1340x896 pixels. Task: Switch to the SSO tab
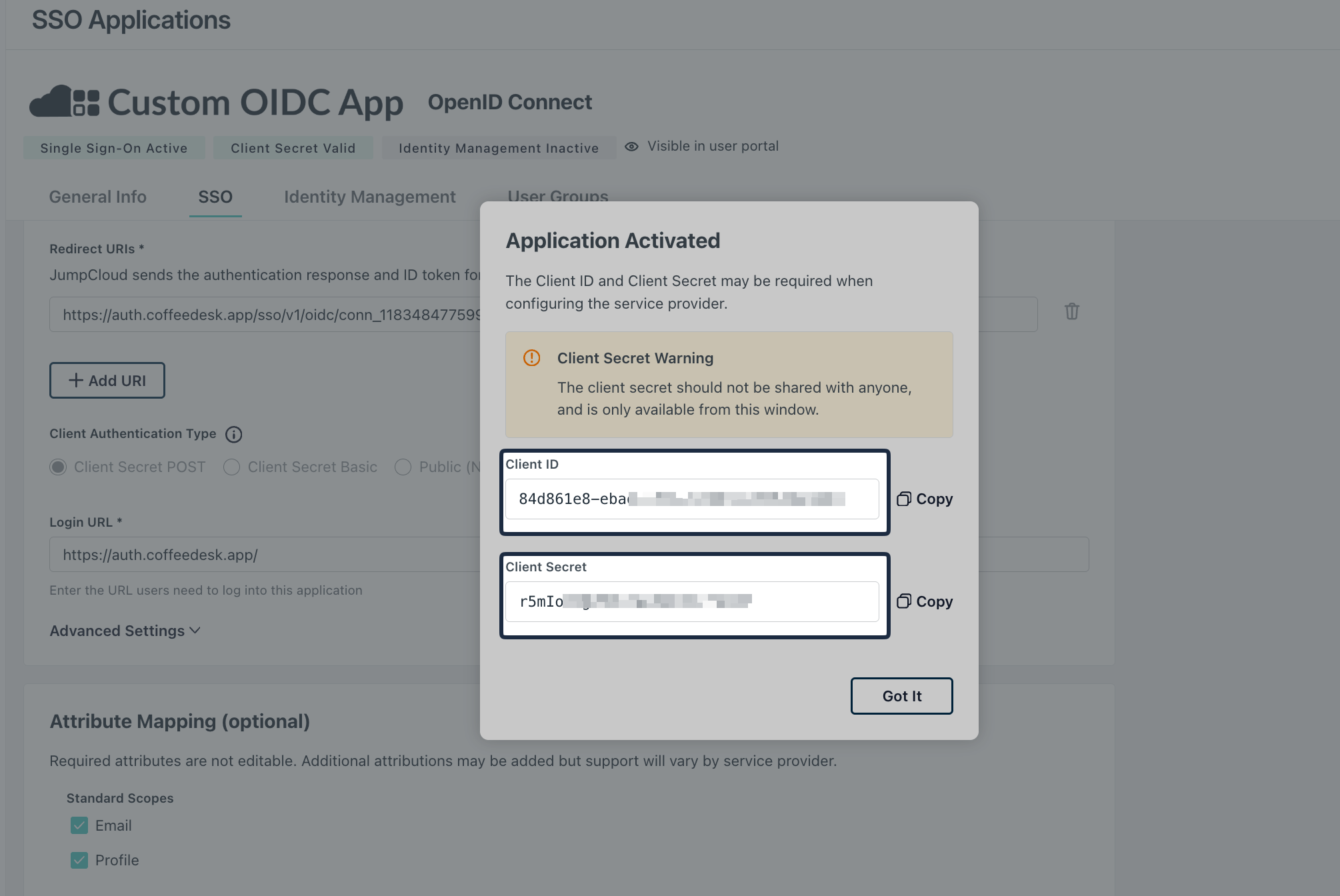[x=215, y=197]
